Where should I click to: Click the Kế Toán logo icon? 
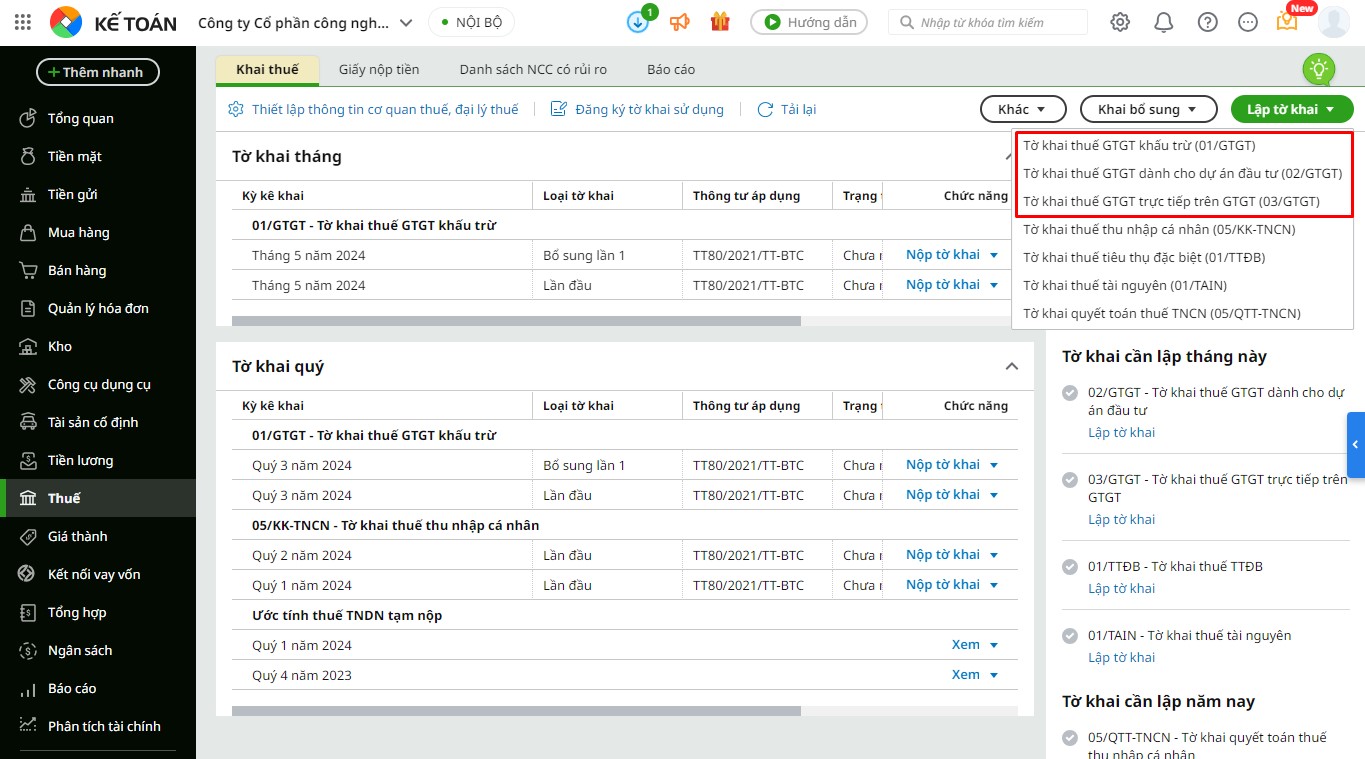pyautogui.click(x=66, y=22)
